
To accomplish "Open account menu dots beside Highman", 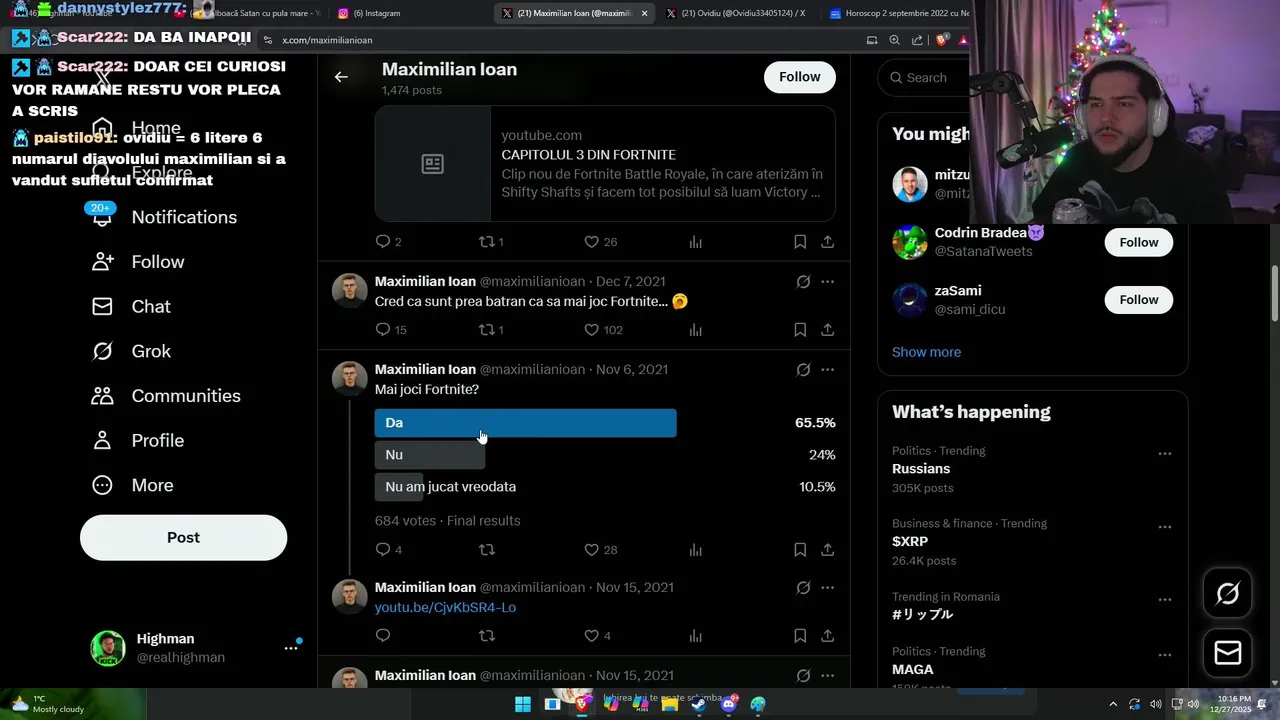I will point(291,648).
